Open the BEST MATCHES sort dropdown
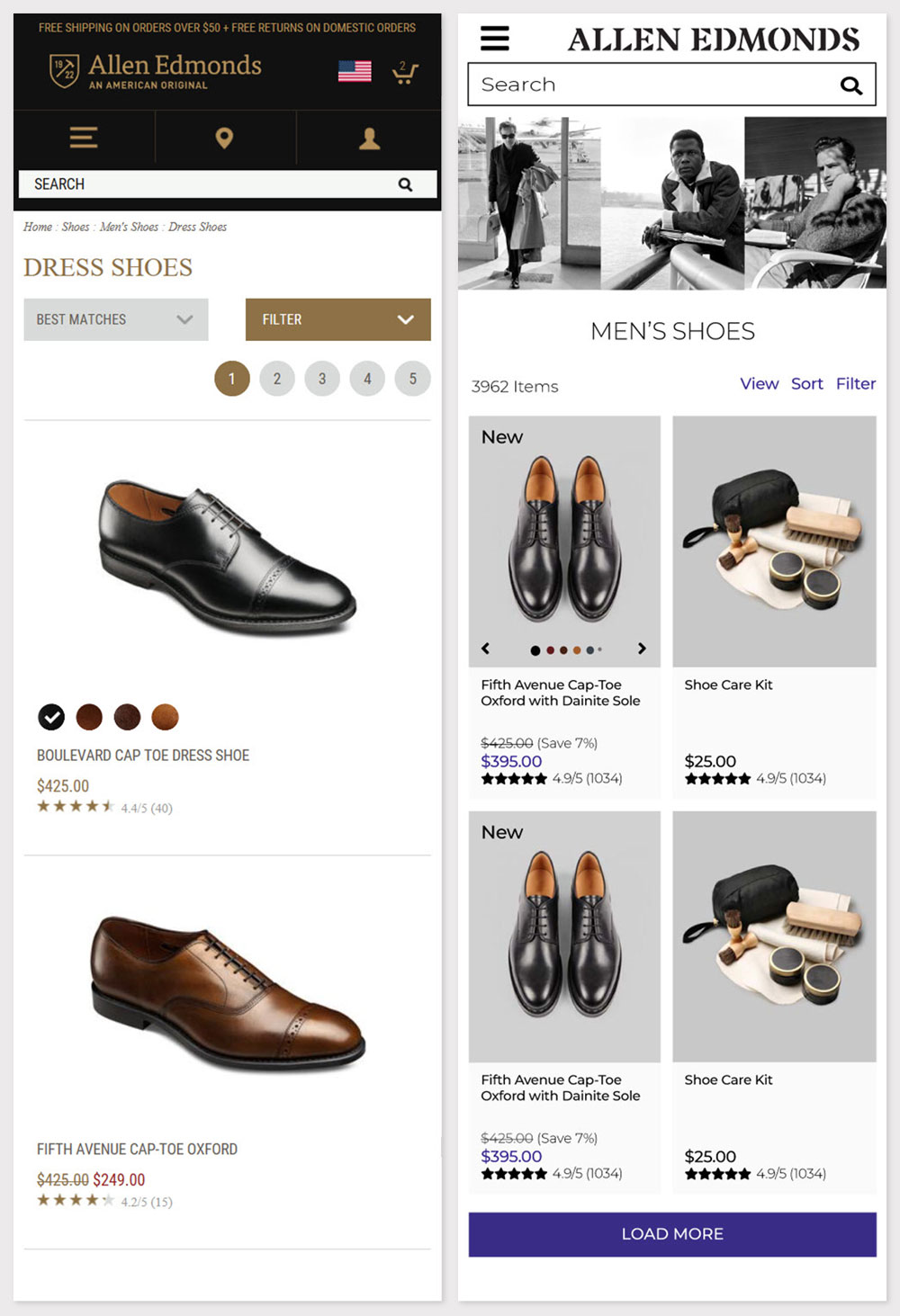Screen dimensions: 900x1316 click(115, 319)
